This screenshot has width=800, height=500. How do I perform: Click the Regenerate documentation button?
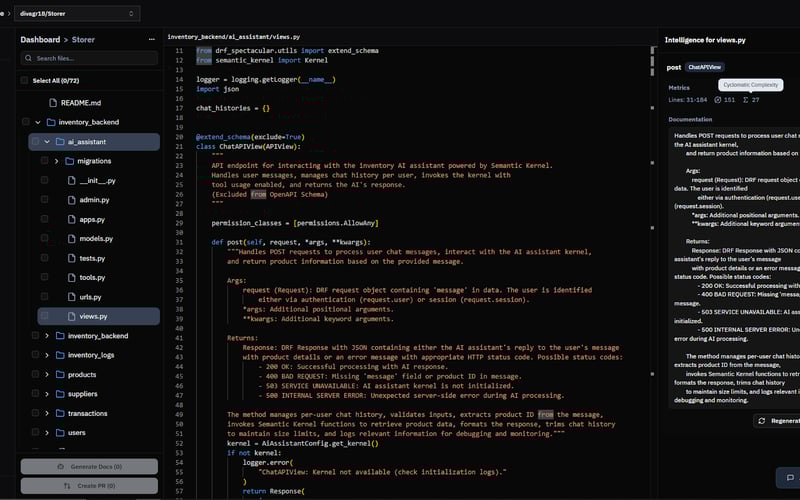[777, 421]
